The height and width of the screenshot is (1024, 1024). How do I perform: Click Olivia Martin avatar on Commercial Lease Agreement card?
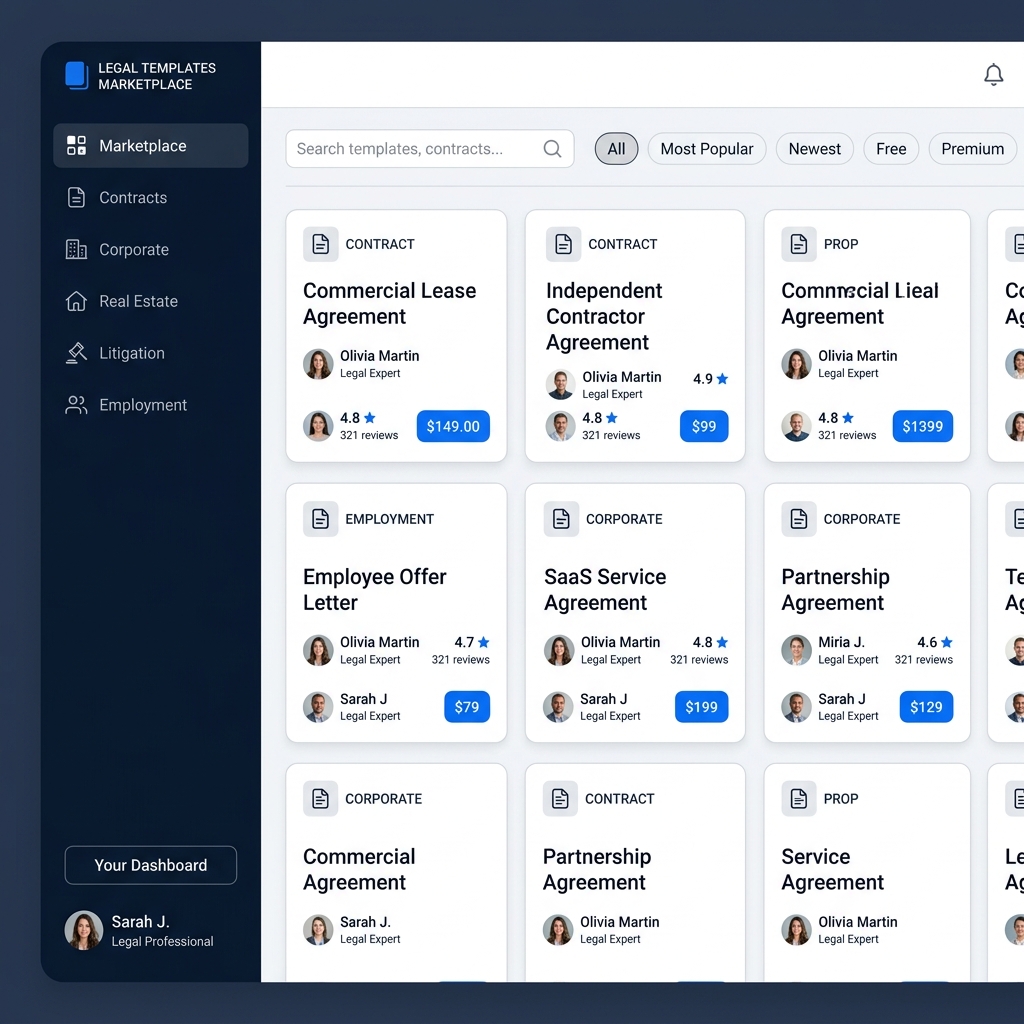(x=318, y=364)
